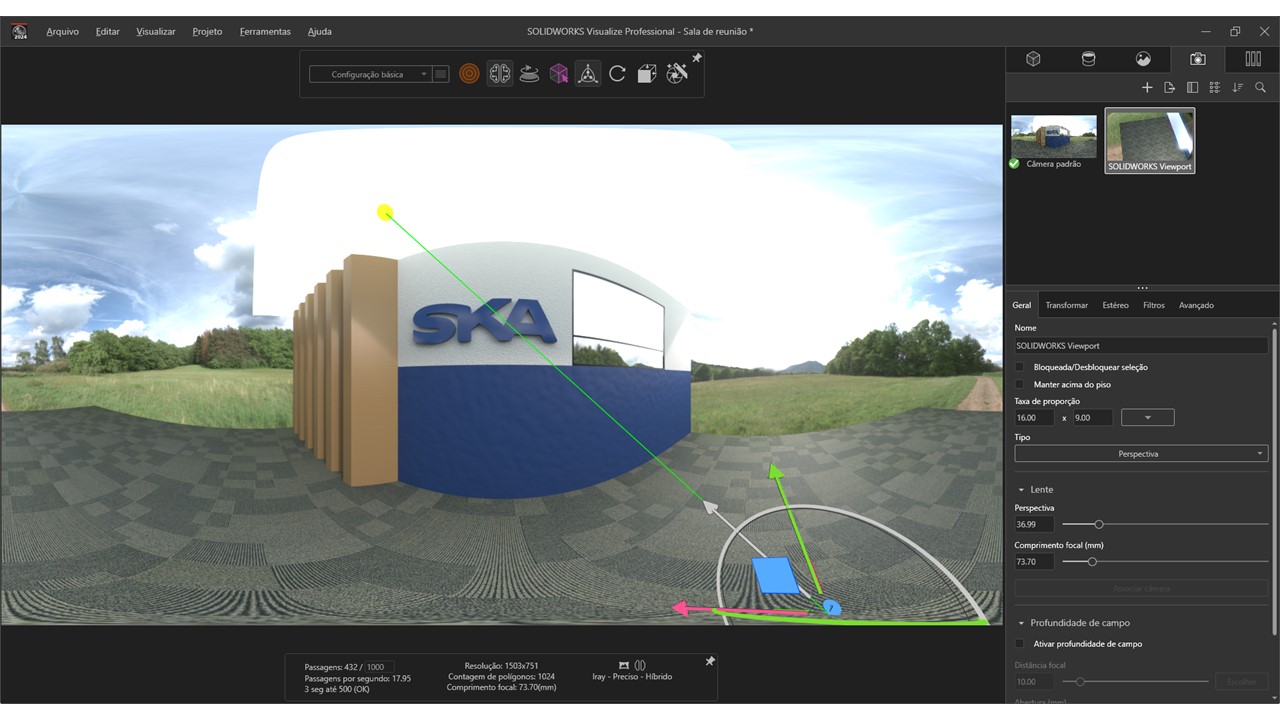The image size is (1280, 720).
Task: Toggle the brain-shaped toolbar icon
Action: coord(500,73)
